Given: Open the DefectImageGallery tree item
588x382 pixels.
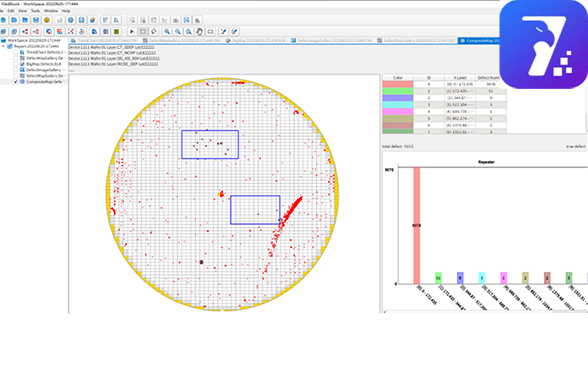Looking at the screenshot, I should tap(44, 70).
